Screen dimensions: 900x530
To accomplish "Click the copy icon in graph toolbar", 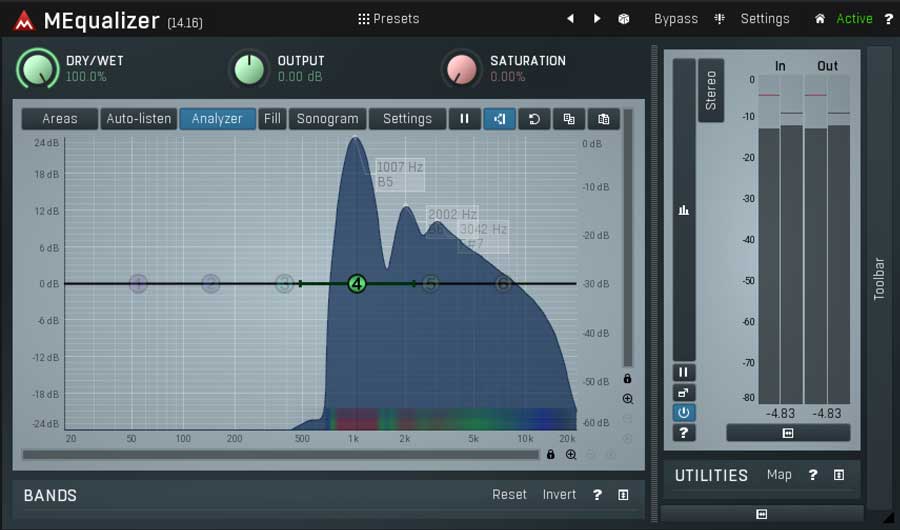I will click(x=569, y=119).
